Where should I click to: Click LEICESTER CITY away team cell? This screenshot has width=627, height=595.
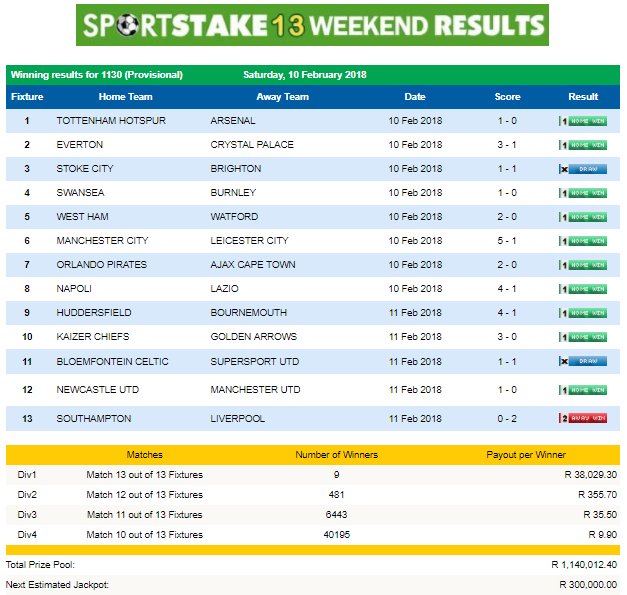[x=249, y=241]
